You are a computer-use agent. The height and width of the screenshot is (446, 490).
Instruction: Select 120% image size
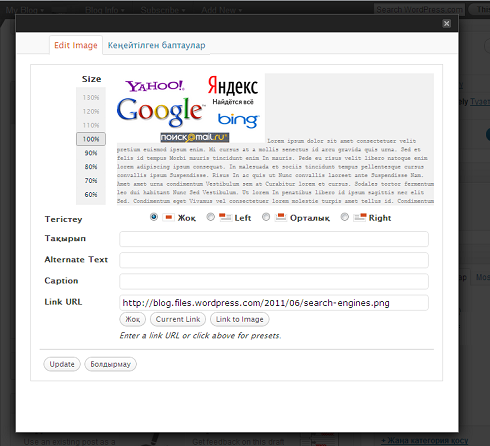coord(91,111)
